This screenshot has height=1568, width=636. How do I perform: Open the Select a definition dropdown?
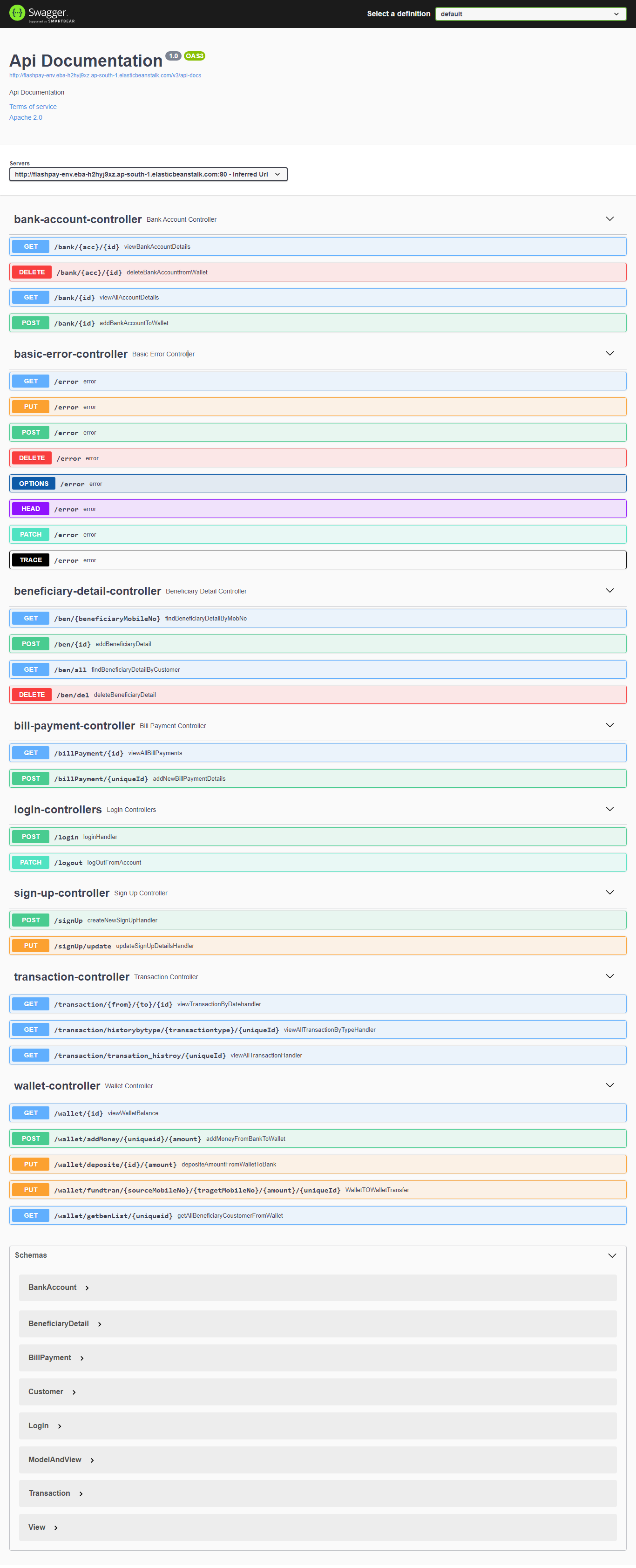[530, 14]
